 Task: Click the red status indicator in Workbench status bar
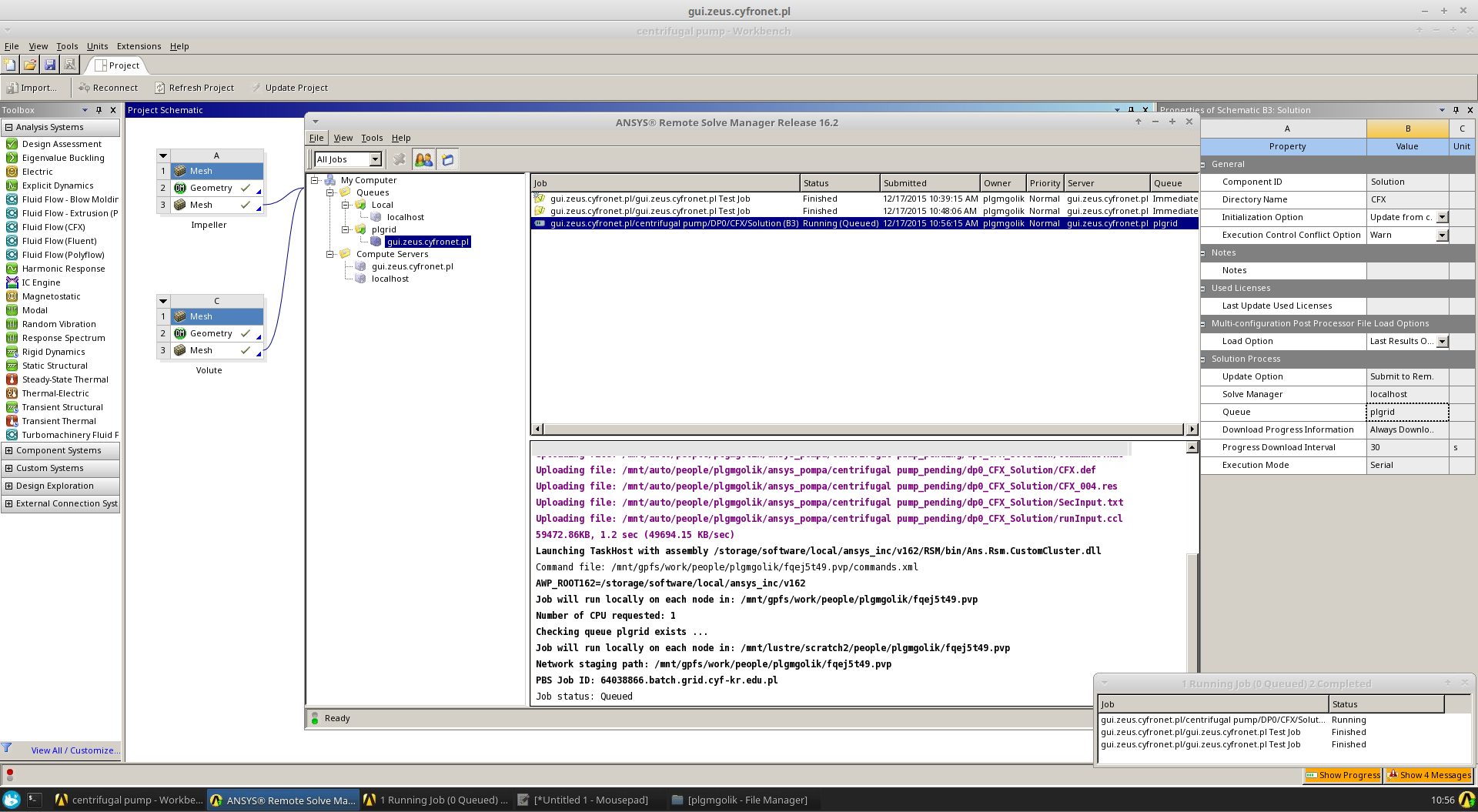[9, 775]
